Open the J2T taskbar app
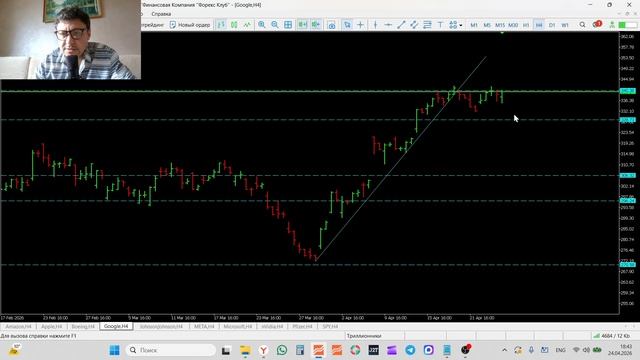 (x=373, y=350)
